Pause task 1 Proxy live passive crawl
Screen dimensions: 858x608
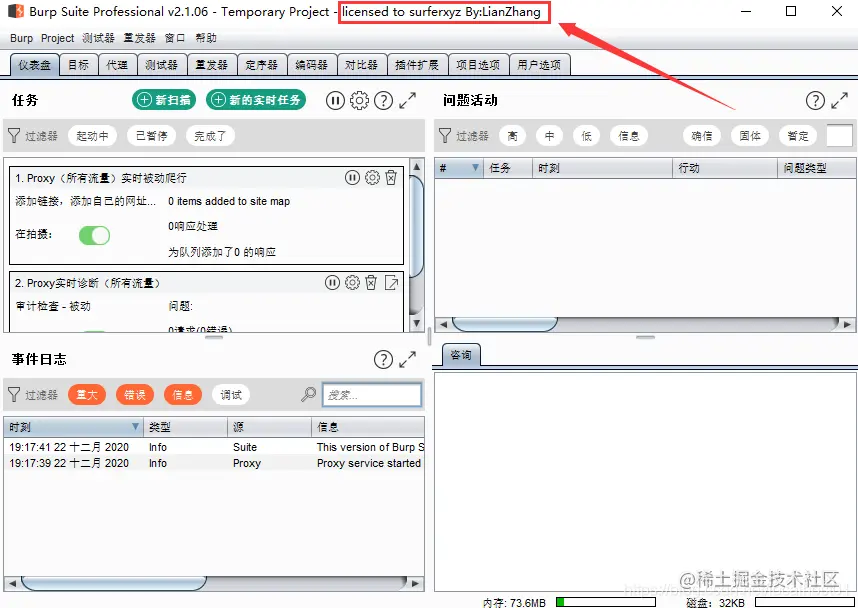pyautogui.click(x=352, y=177)
